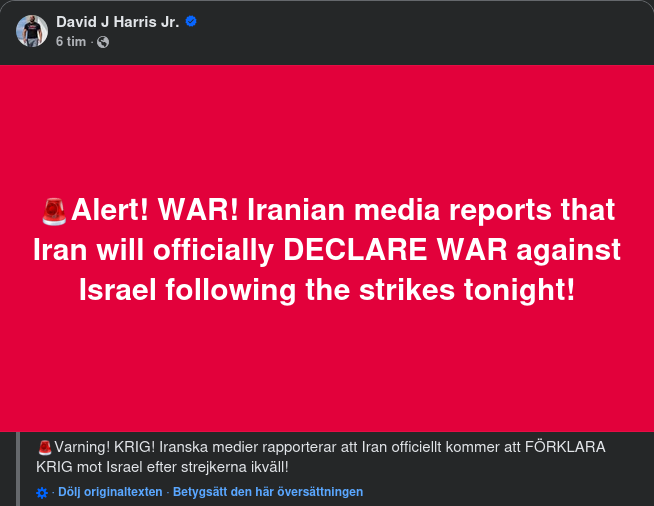Viewport: 654px width, 506px height.
Task: Open the post's "6 tim" timestamp
Action: point(70,42)
